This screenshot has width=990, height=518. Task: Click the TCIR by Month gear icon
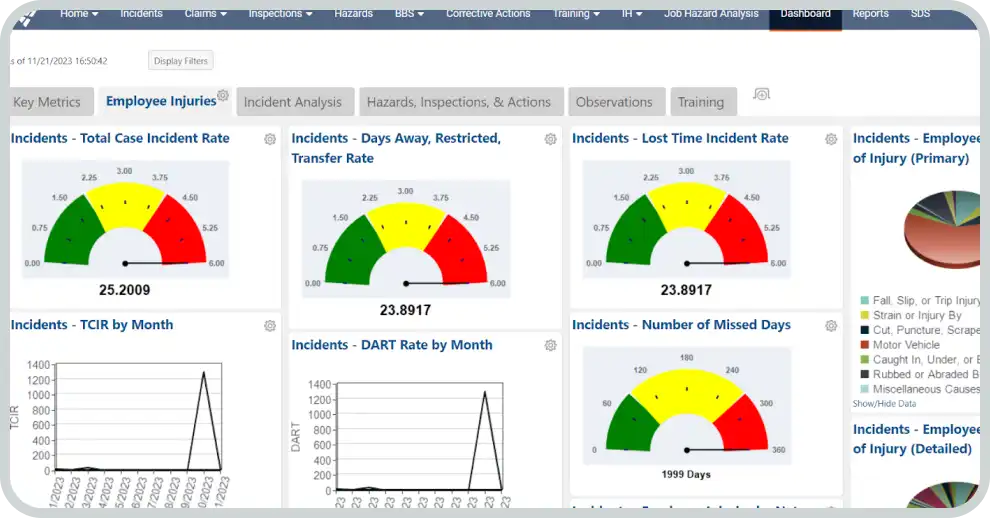[x=270, y=326]
